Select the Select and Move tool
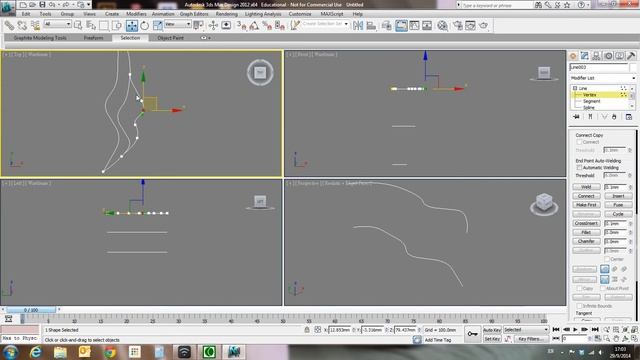Image resolution: width=640 pixels, height=360 pixels. [x=131, y=25]
